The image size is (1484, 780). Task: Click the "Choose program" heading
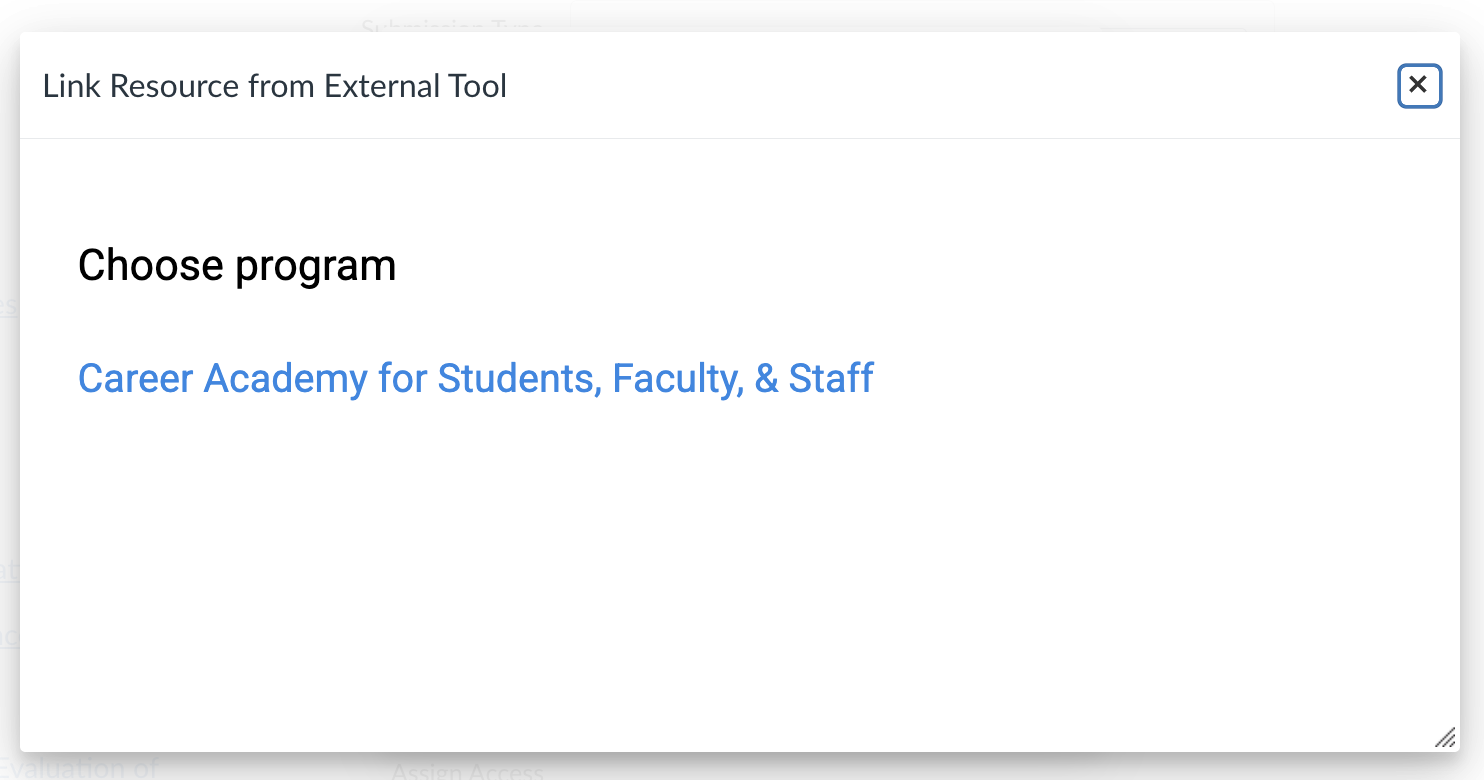(237, 266)
